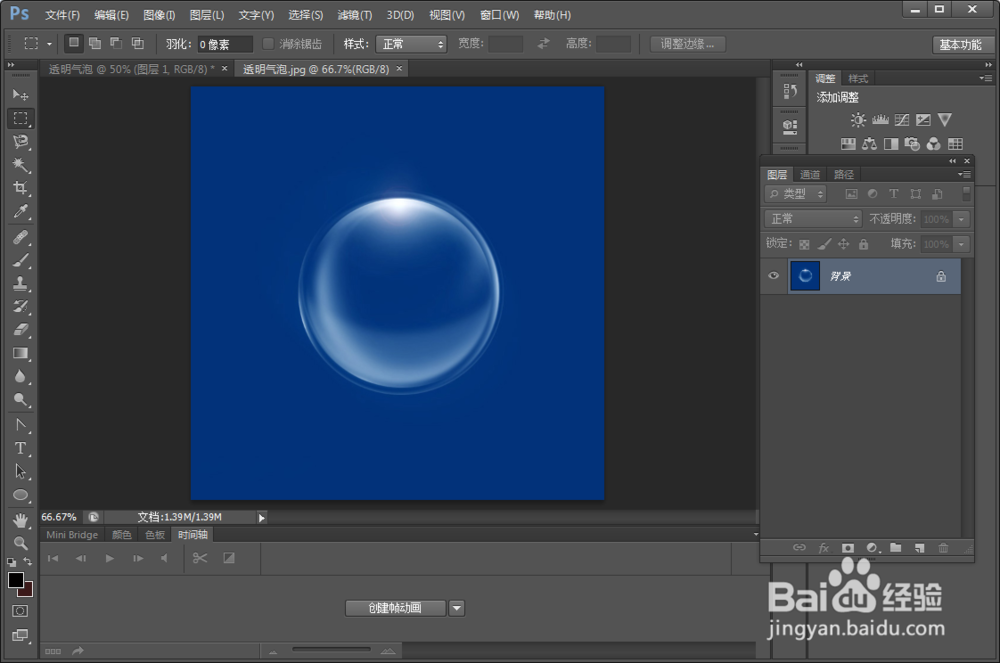Select the Pen tool
1000x663 pixels.
[x=20, y=425]
